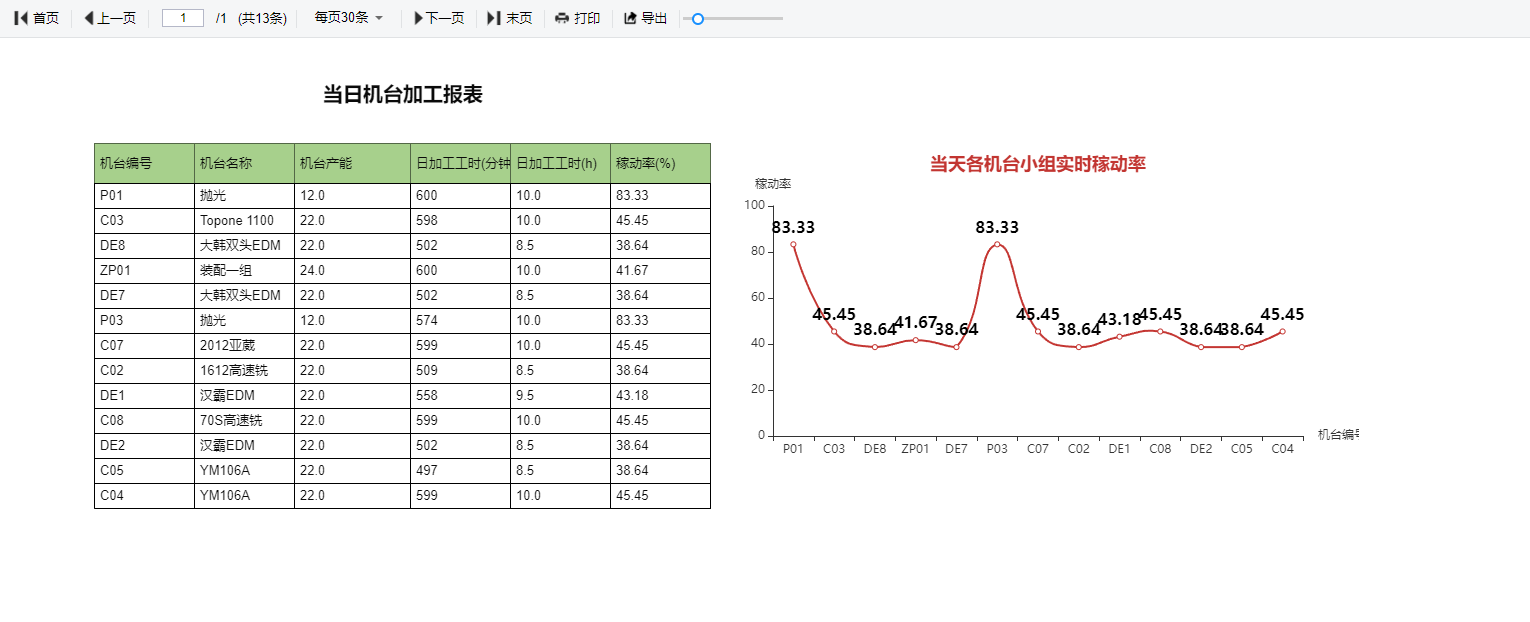This screenshot has height=622, width=1530.
Task: Click the 43.18 label on the chart
Action: (1119, 320)
